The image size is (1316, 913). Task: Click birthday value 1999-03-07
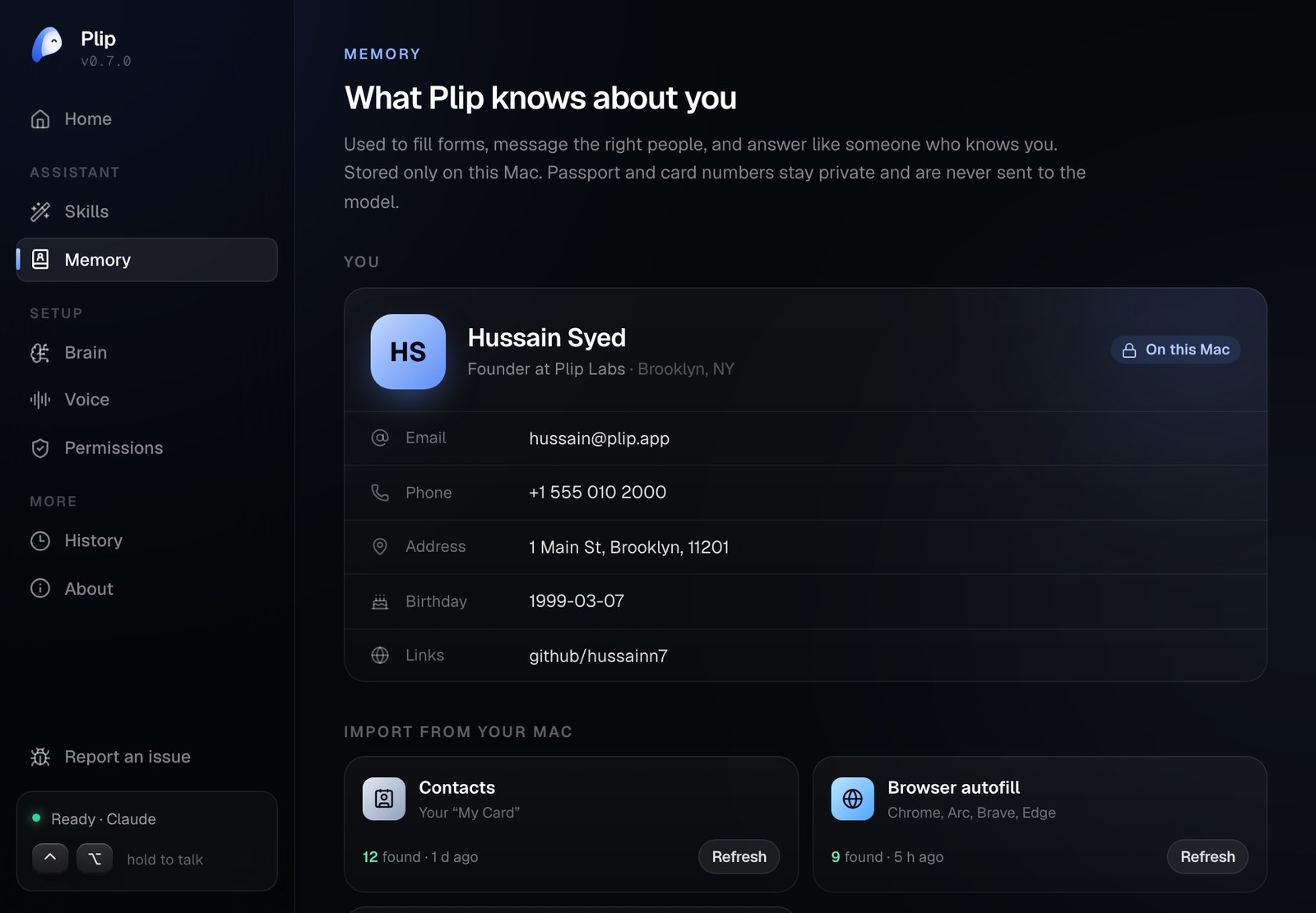[x=577, y=601]
